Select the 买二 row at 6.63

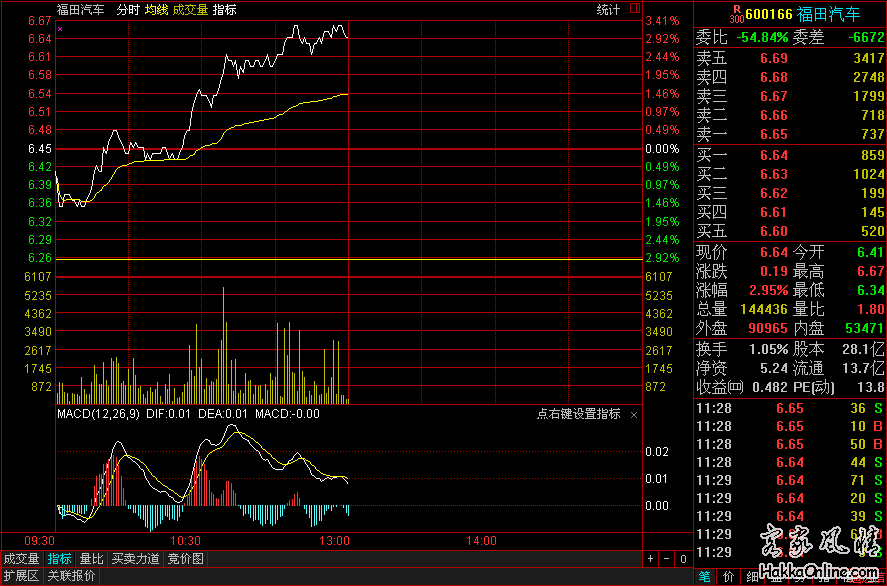(790, 174)
